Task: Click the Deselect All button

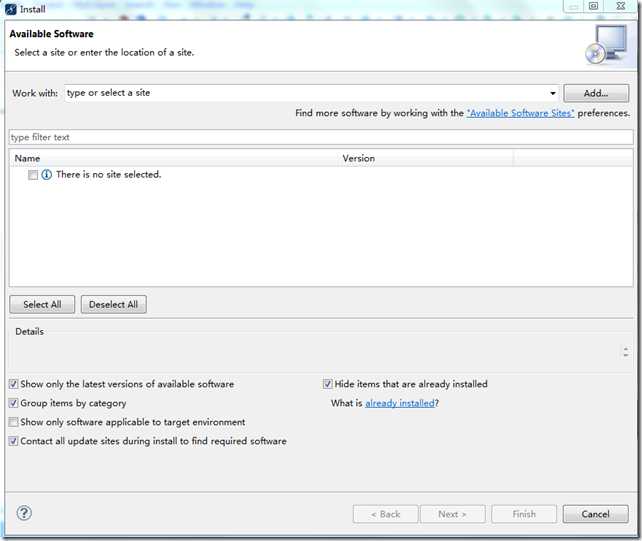Action: [x=113, y=305]
